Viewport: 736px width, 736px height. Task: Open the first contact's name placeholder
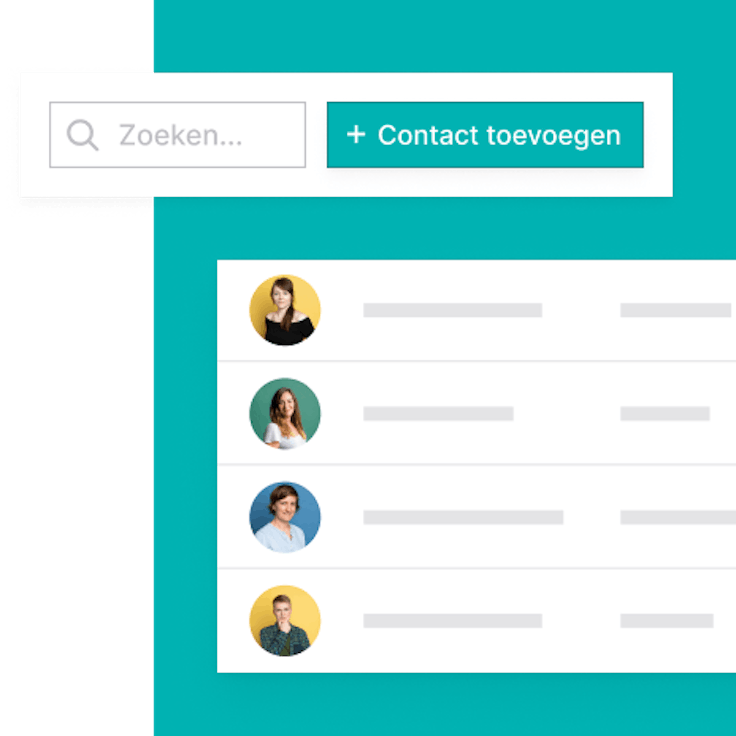click(x=452, y=310)
